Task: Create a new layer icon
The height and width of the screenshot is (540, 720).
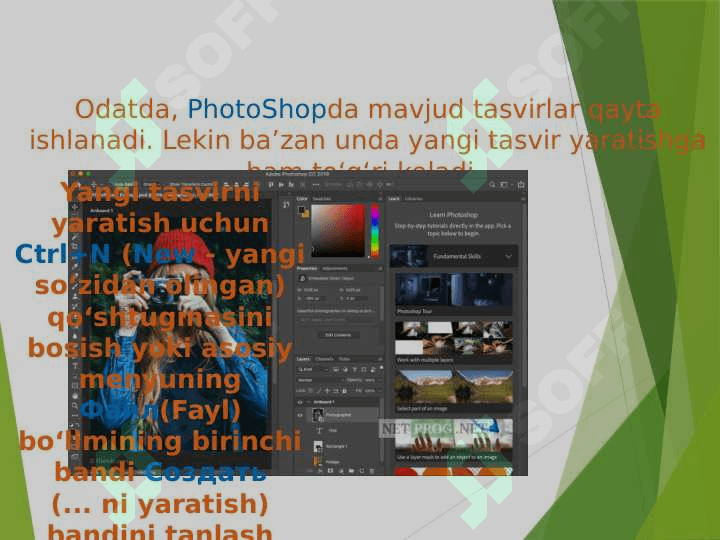Action: 362,471
